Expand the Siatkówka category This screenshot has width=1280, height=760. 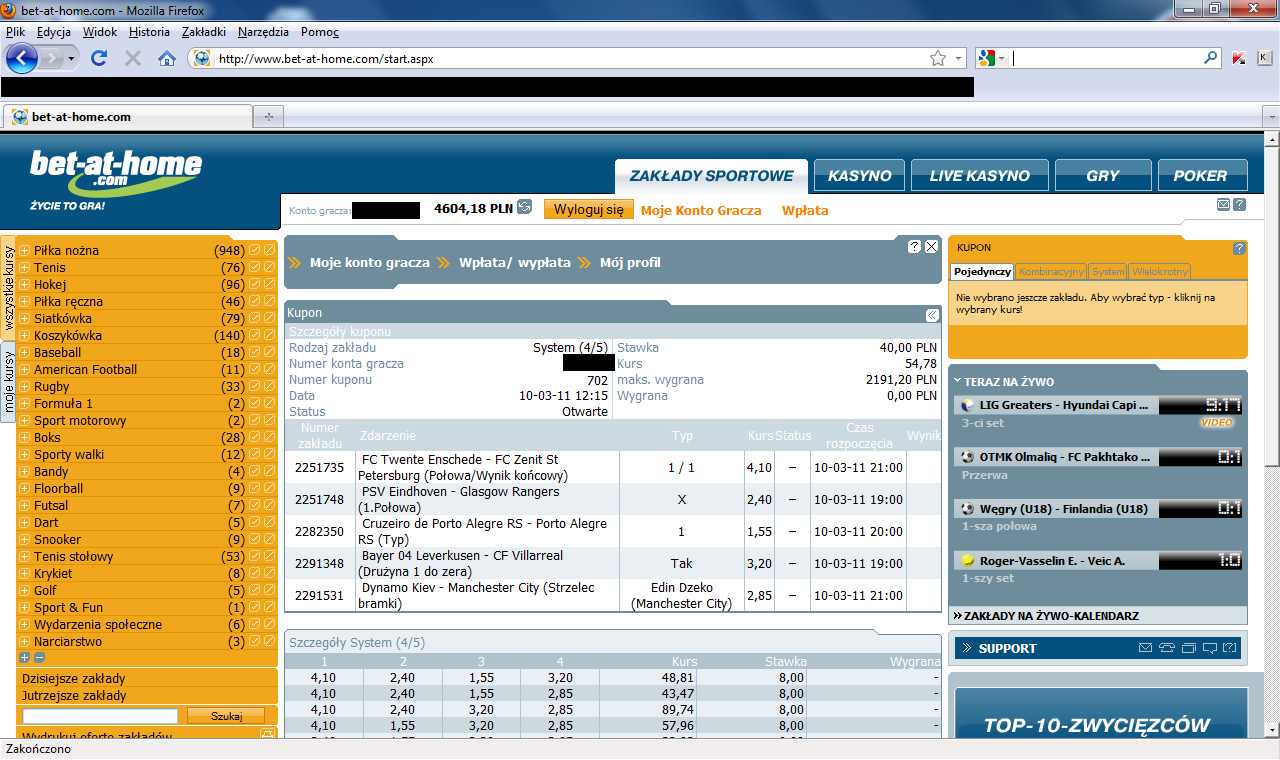(x=24, y=318)
